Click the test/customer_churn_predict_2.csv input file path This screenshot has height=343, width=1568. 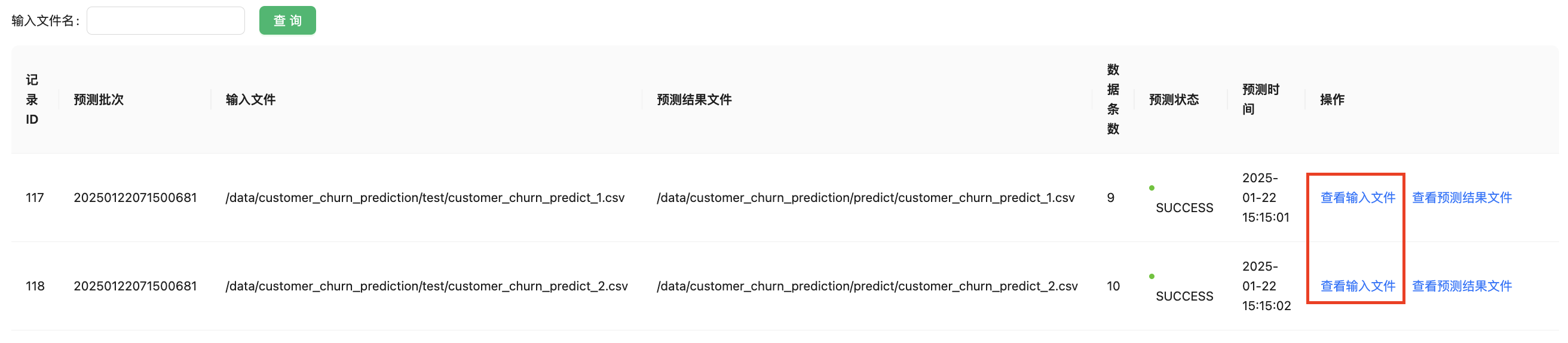coord(426,286)
